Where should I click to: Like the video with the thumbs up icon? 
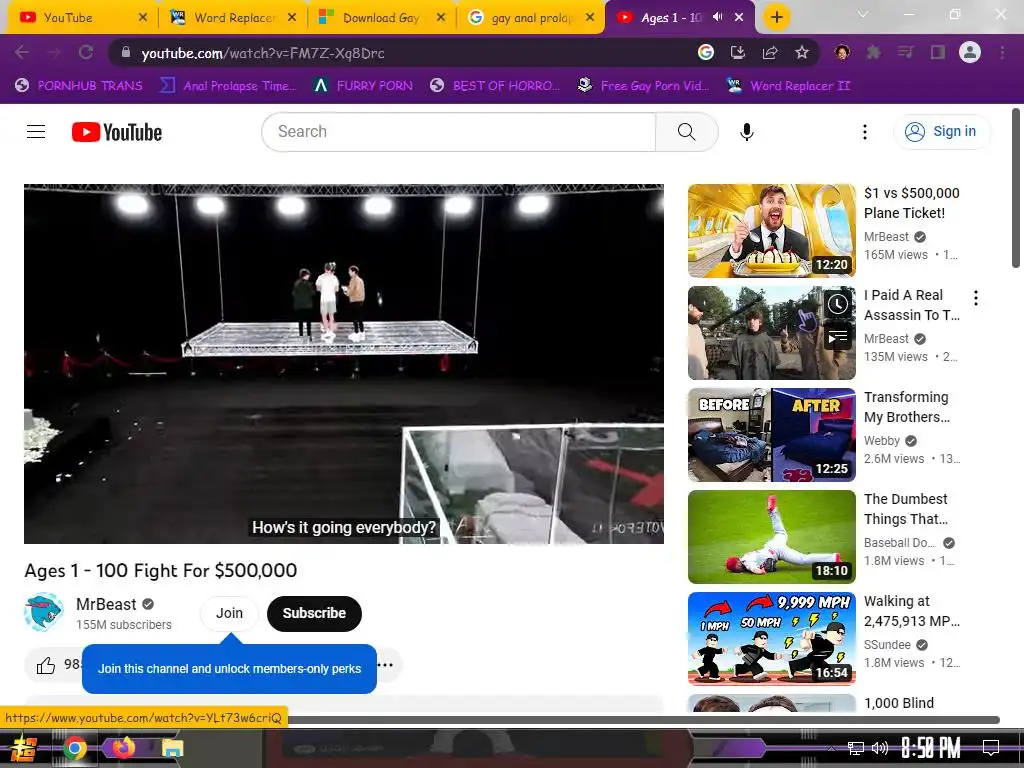[46, 665]
